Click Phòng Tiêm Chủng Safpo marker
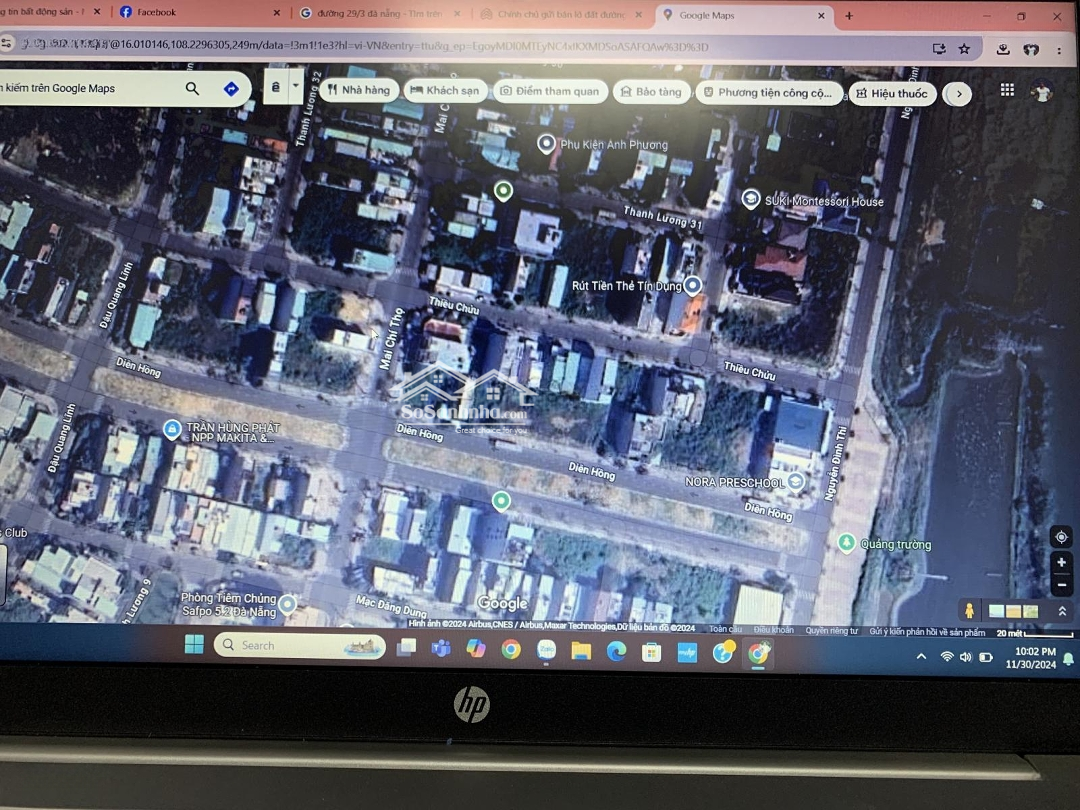Viewport: 1080px width, 810px height. click(x=287, y=604)
